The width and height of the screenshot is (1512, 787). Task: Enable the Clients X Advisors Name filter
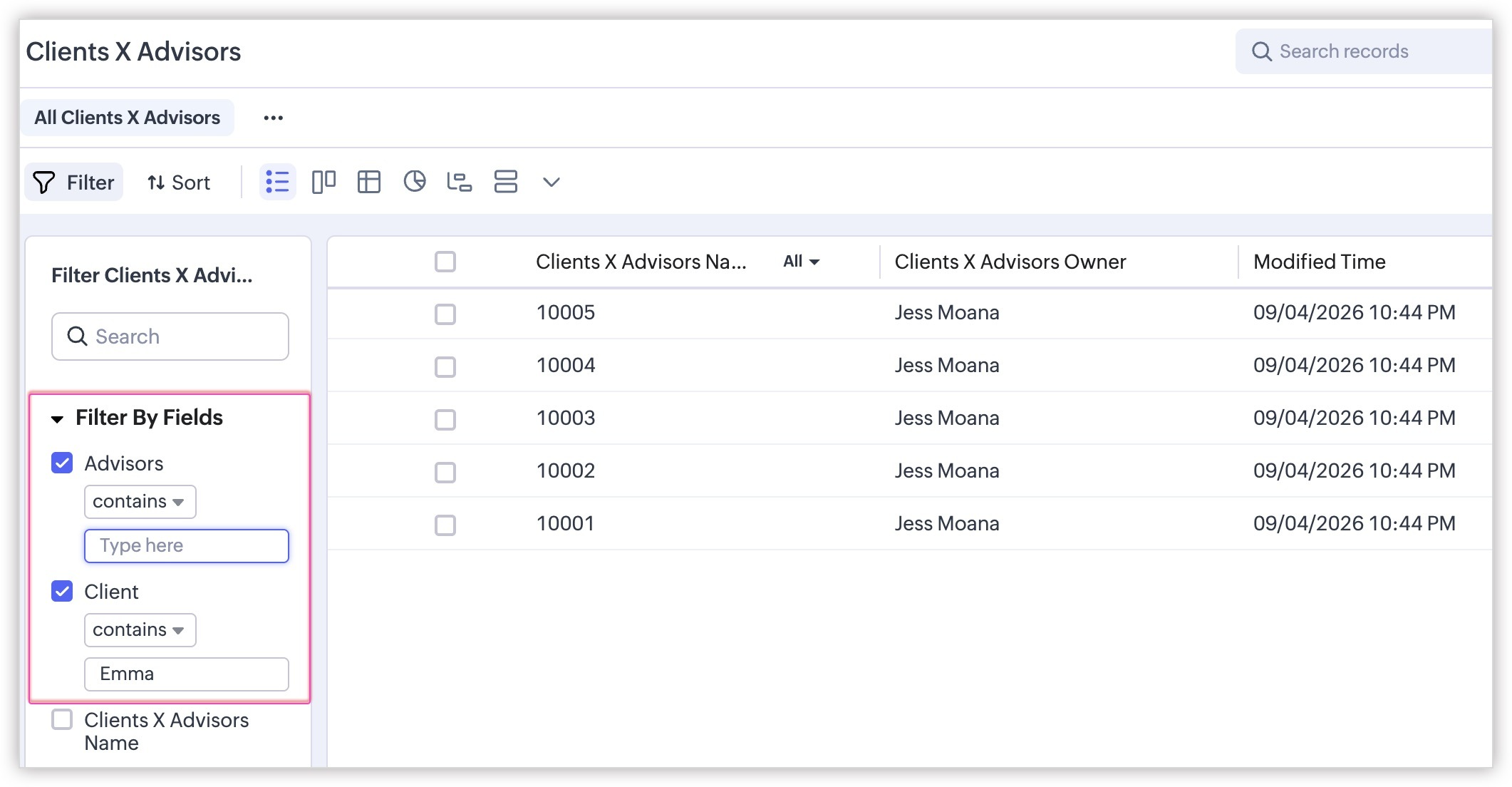(62, 720)
